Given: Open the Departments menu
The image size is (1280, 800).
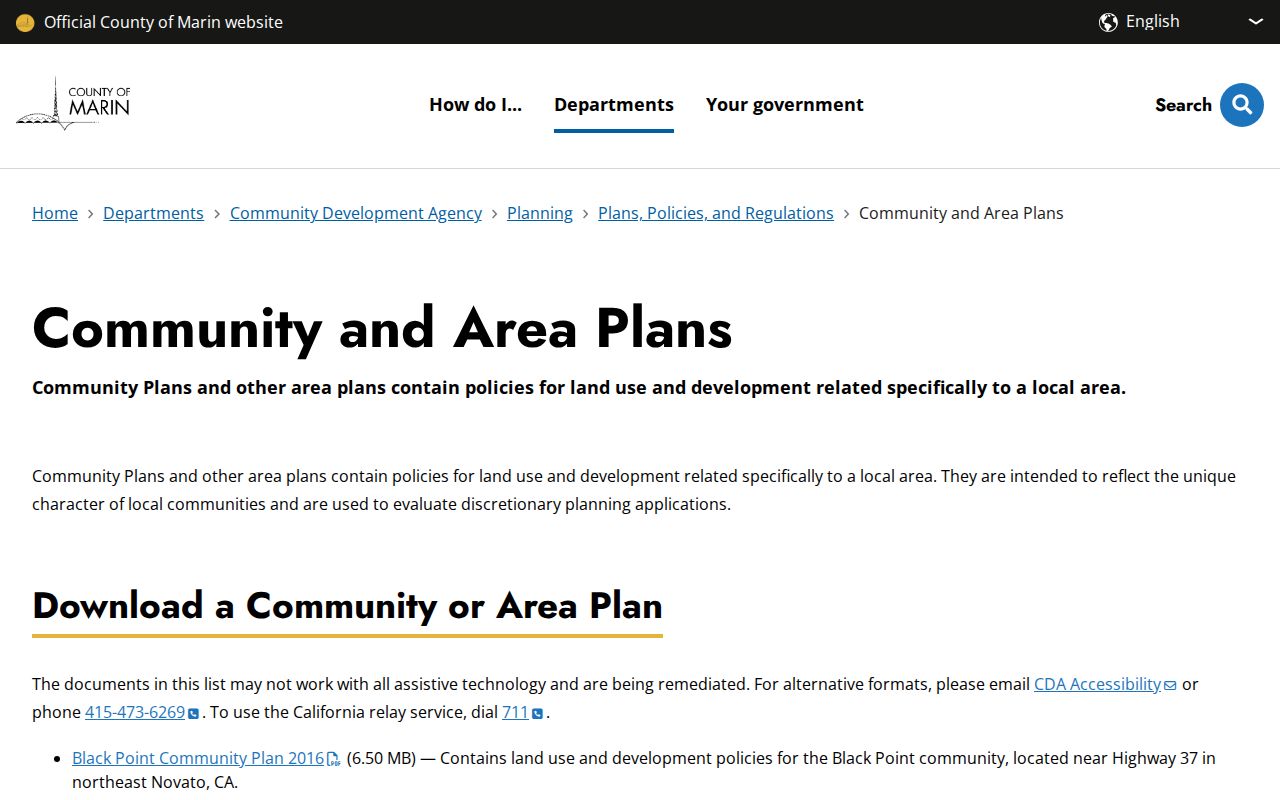Looking at the screenshot, I should pos(614,104).
